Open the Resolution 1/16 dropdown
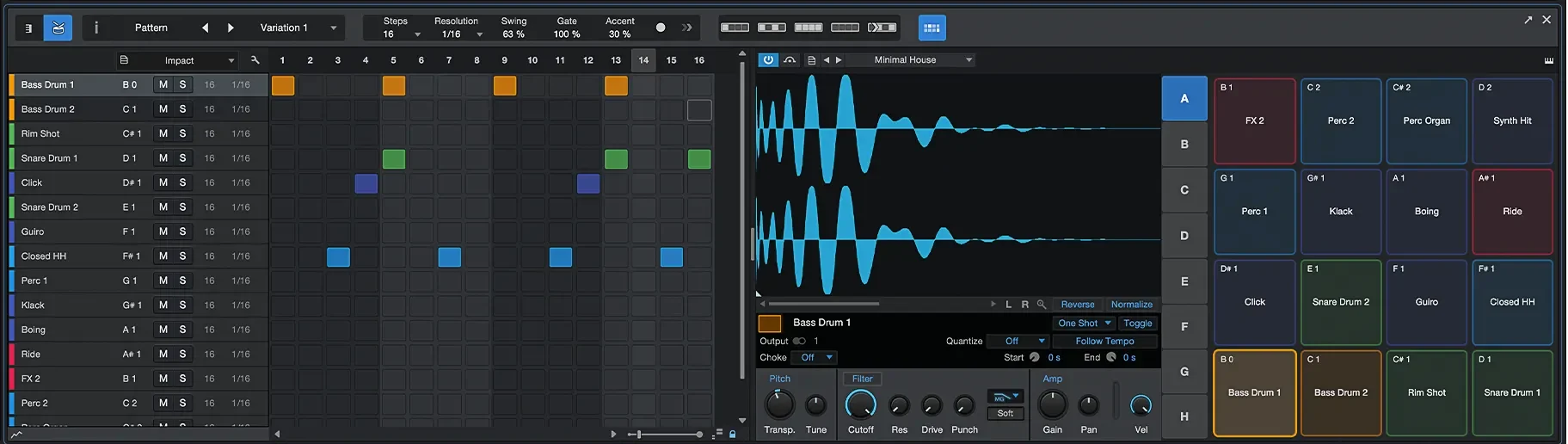 pyautogui.click(x=461, y=34)
